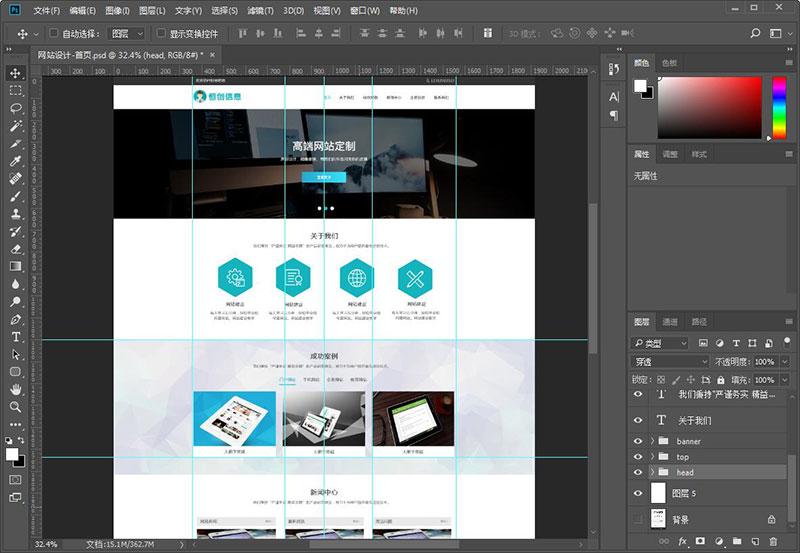Viewport: 800px width, 553px height.
Task: Open the blend mode 穿透 dropdown
Action: 670,362
